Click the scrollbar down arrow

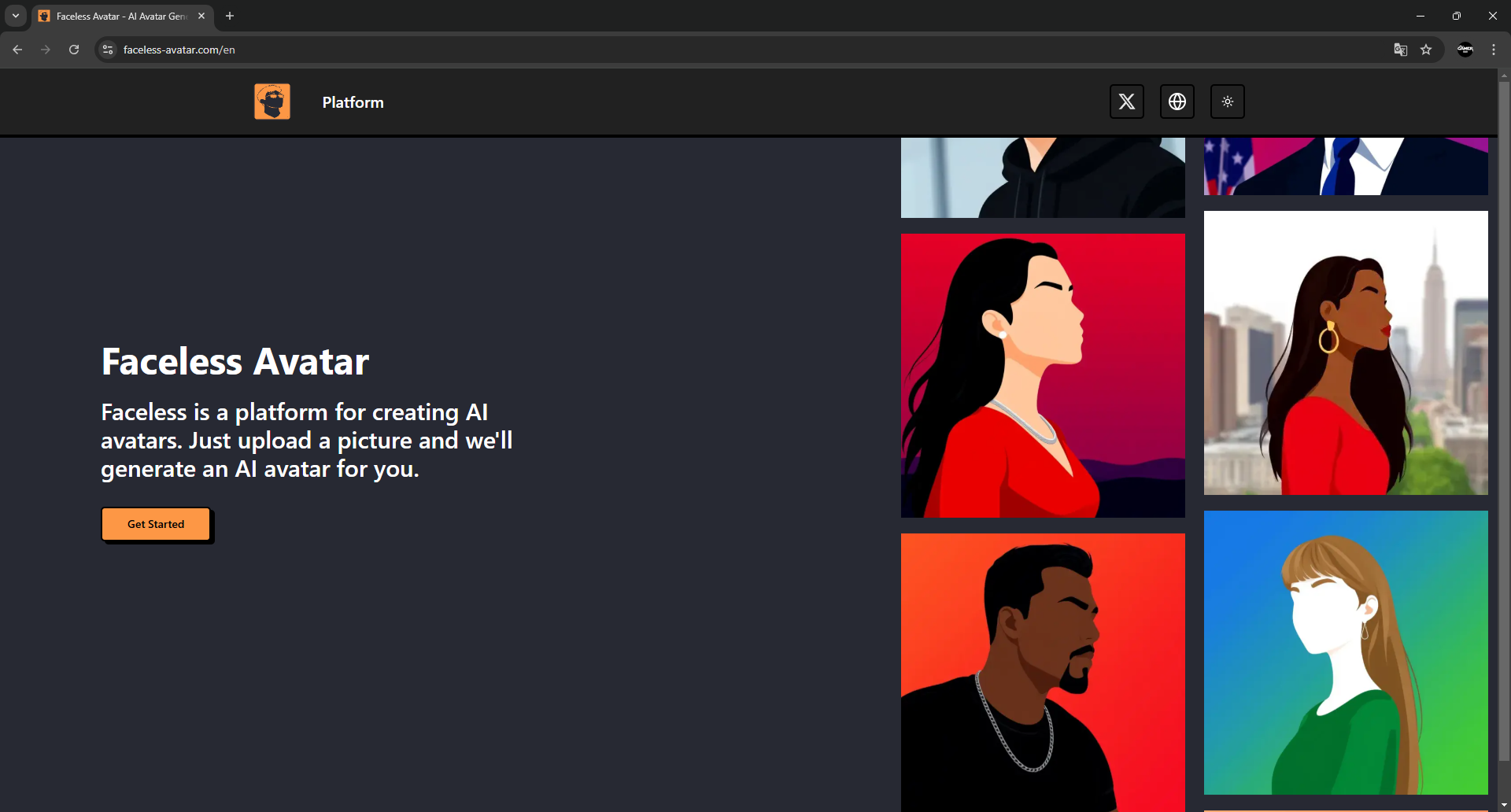click(1504, 806)
